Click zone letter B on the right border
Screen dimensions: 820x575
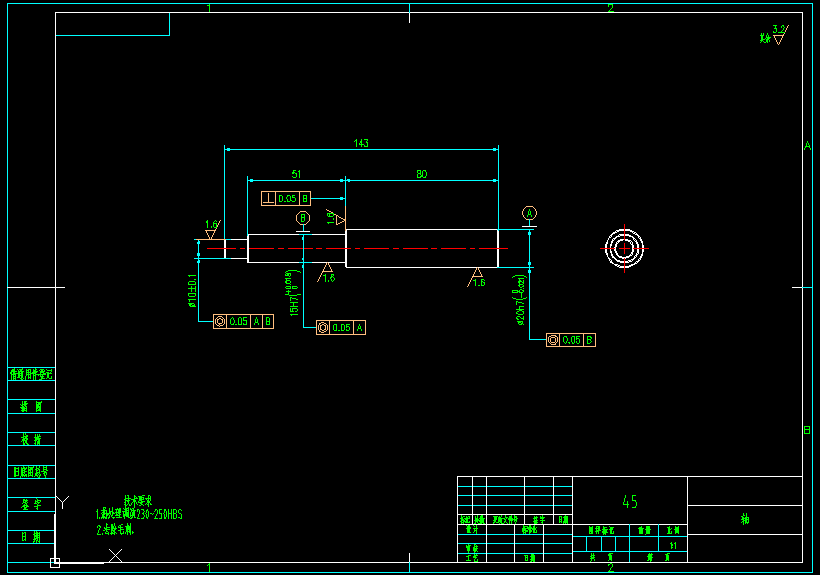807,430
